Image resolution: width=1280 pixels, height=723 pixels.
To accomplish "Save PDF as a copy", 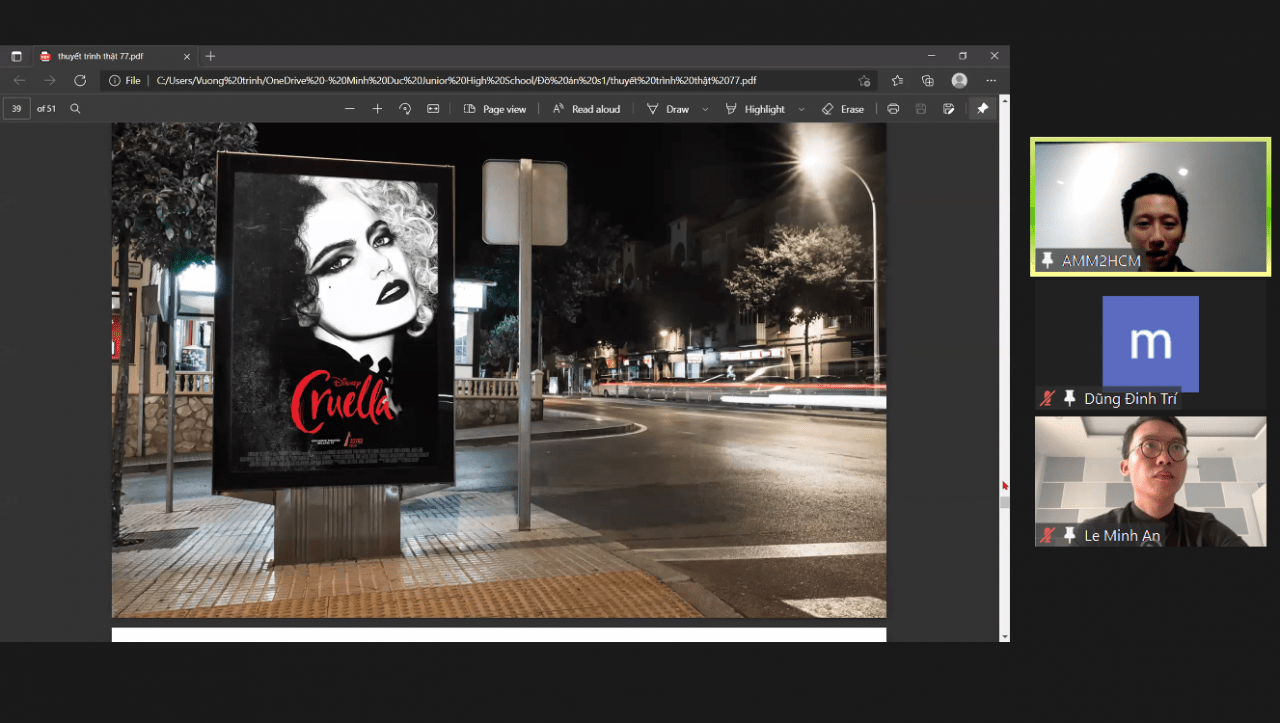I will tap(949, 109).
